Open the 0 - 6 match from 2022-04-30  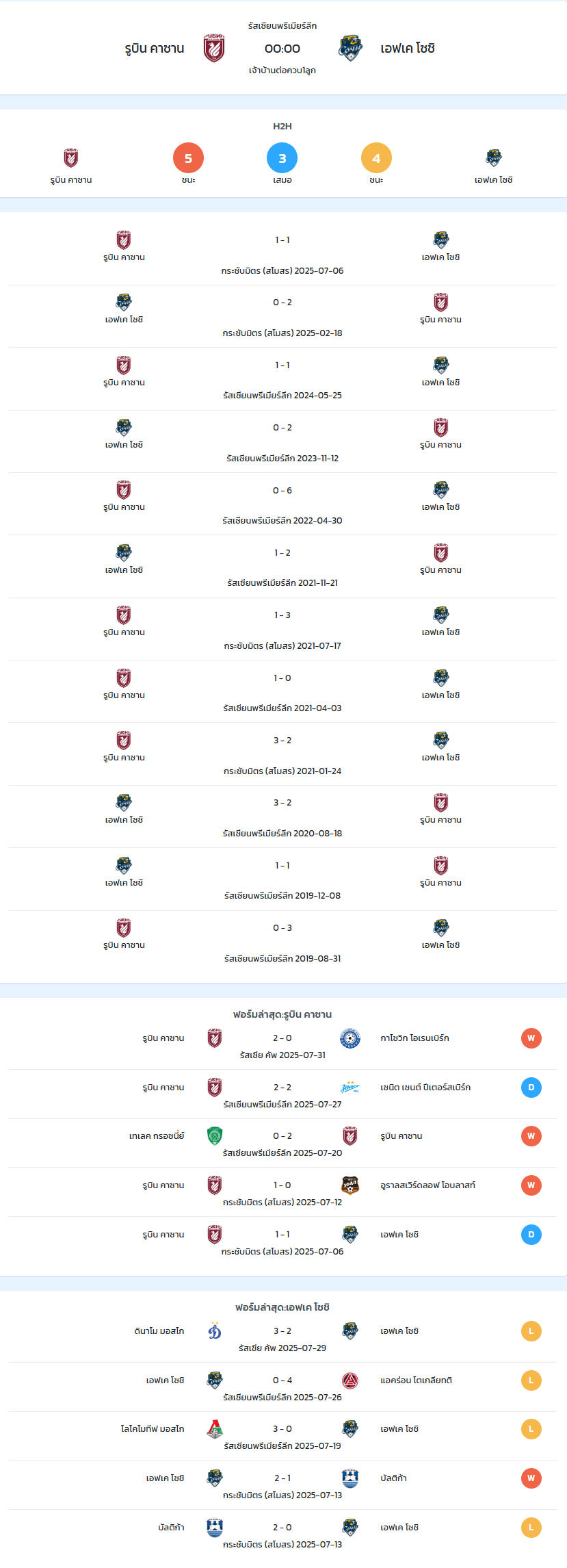point(282,504)
